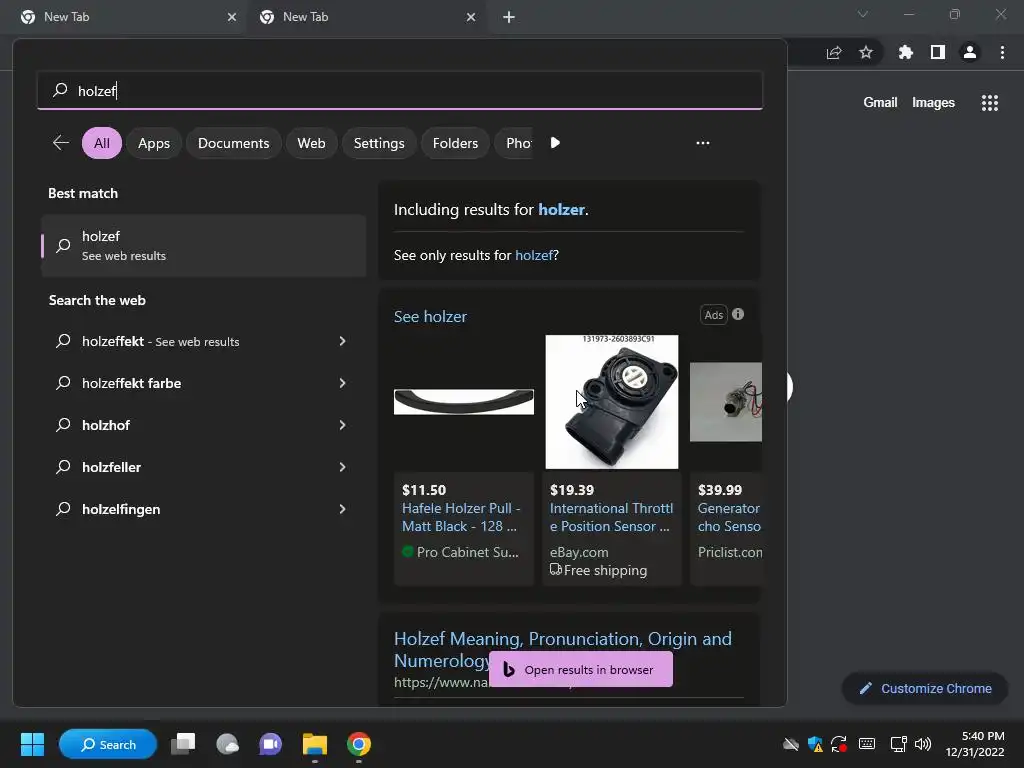Open International Throttle Position Sensor link

coord(611,517)
